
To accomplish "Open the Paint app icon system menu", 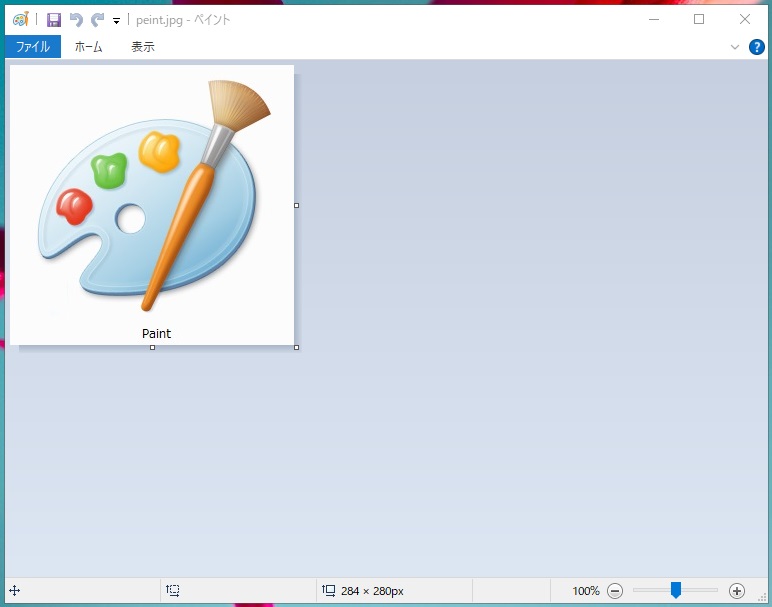I will pos(20,19).
